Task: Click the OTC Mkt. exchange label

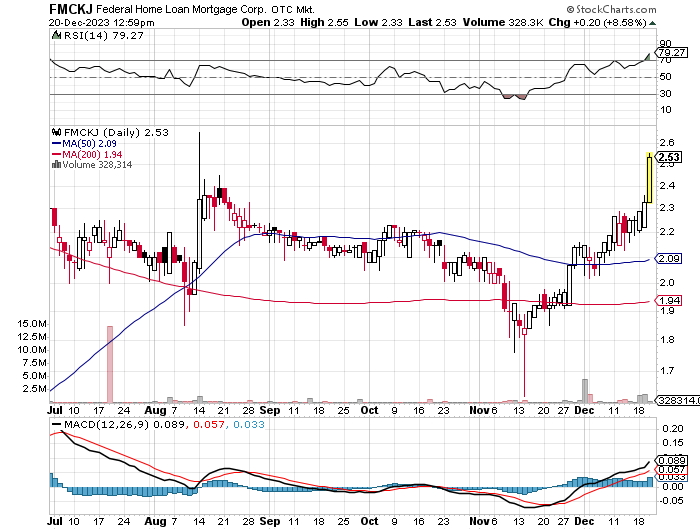Action: [292, 9]
